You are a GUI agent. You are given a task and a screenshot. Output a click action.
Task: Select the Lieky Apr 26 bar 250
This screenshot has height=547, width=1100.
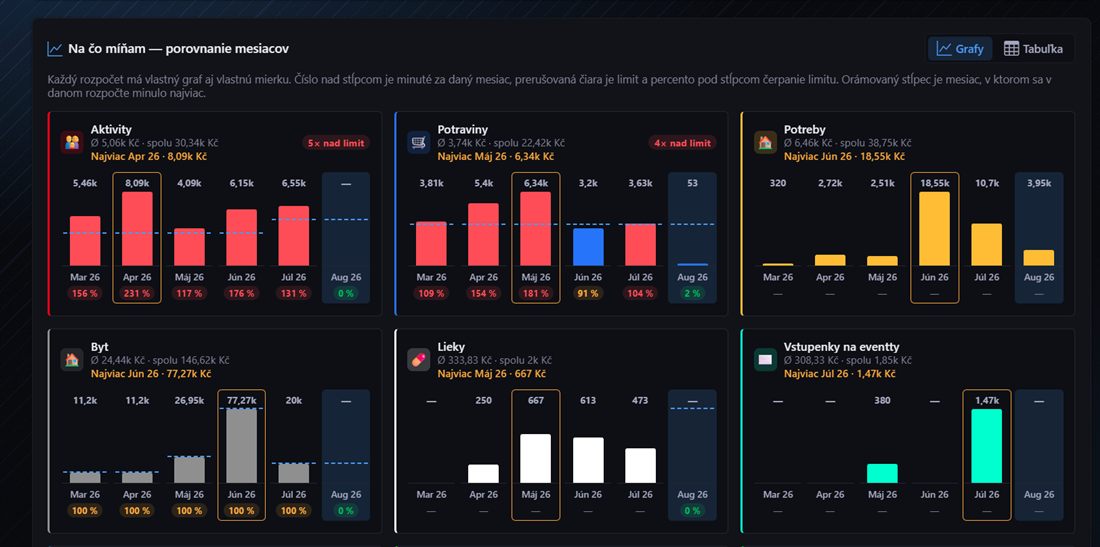(x=483, y=474)
